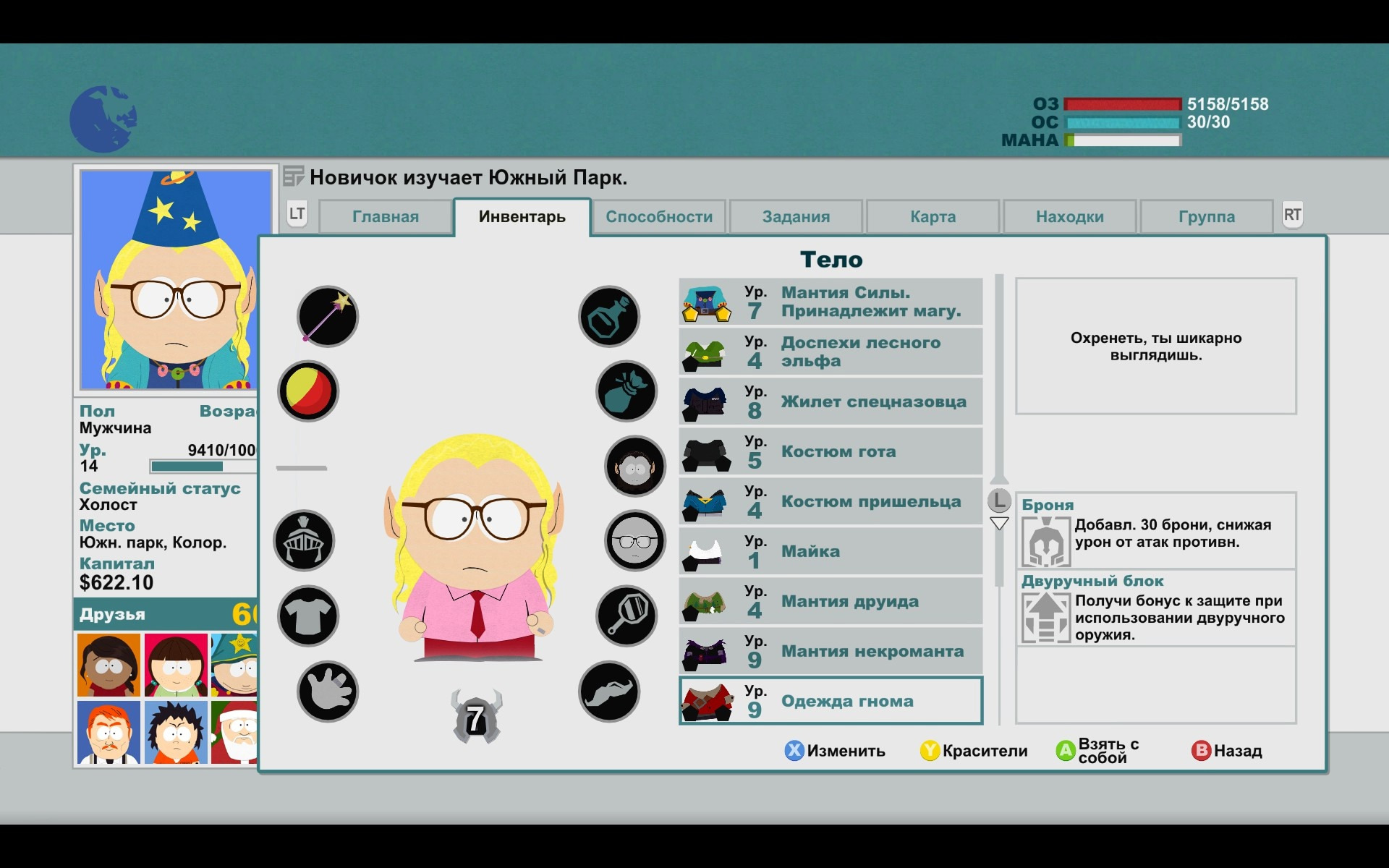Select the potion bottle slot
Viewport: 1389px width, 868px height.
(x=609, y=316)
